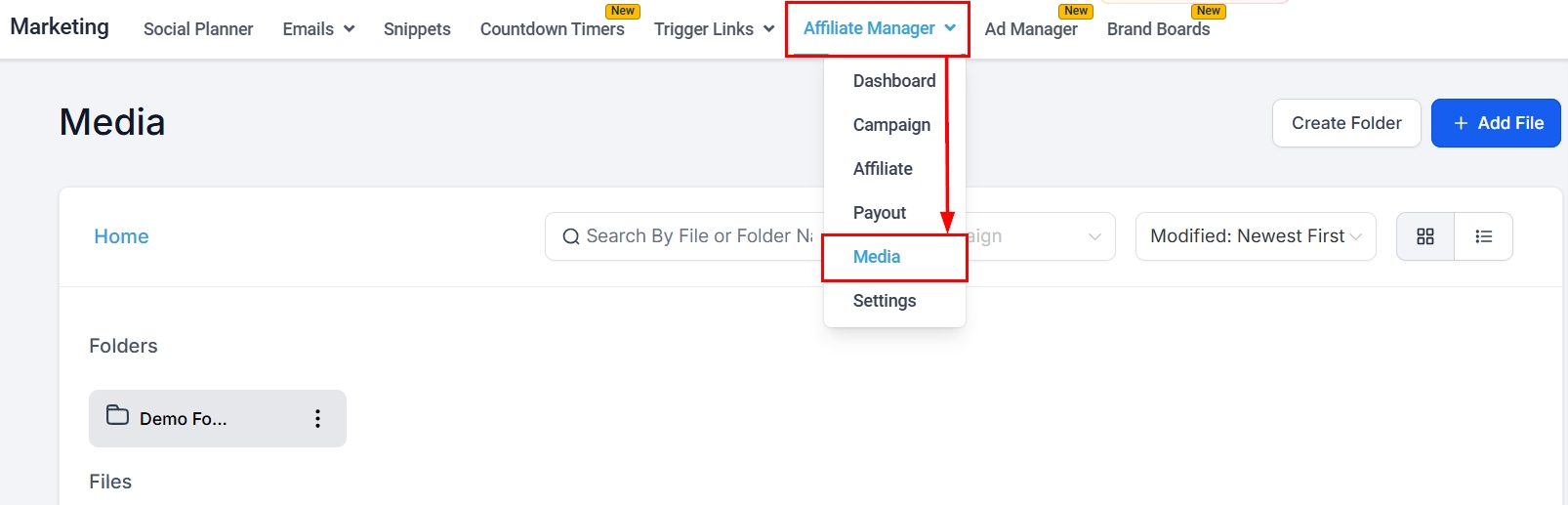Focus the file or folder search field
1568x505 pixels.
[x=698, y=236]
